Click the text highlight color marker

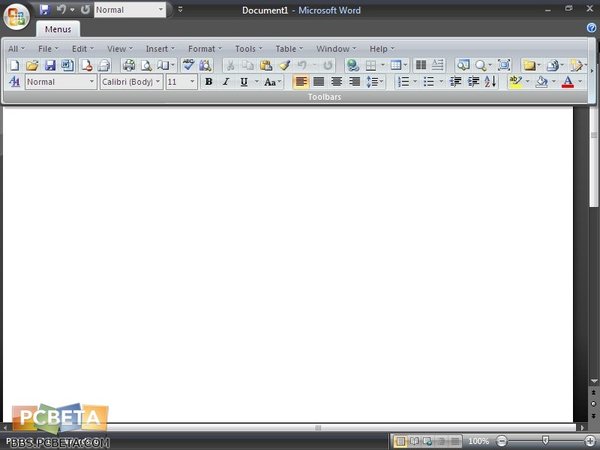pos(515,82)
